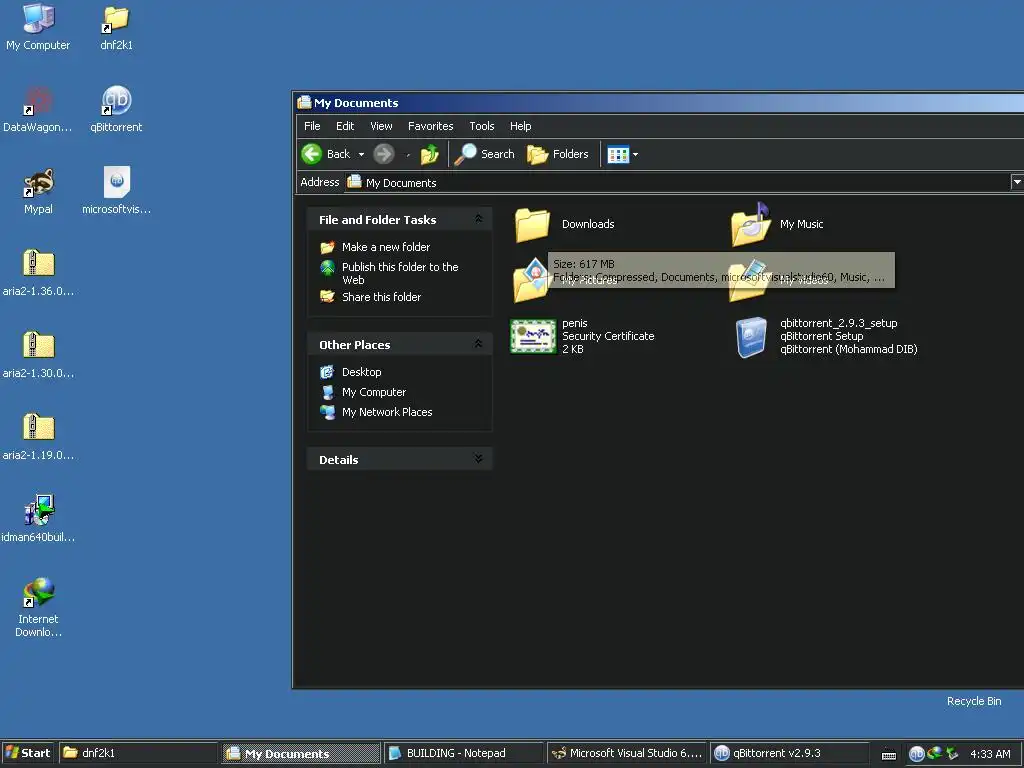Click the My Documents window title bar icon
The image size is (1024, 768).
304,102
